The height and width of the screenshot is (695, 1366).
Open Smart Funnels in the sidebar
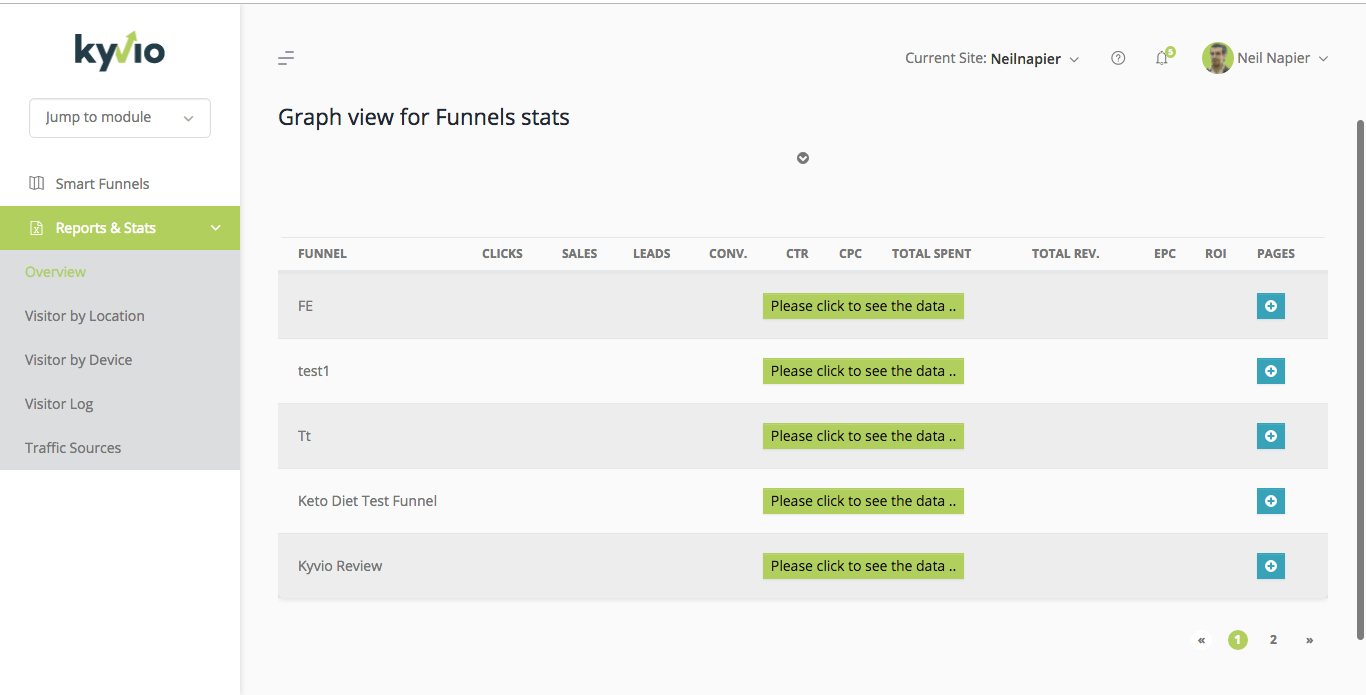[x=120, y=184]
